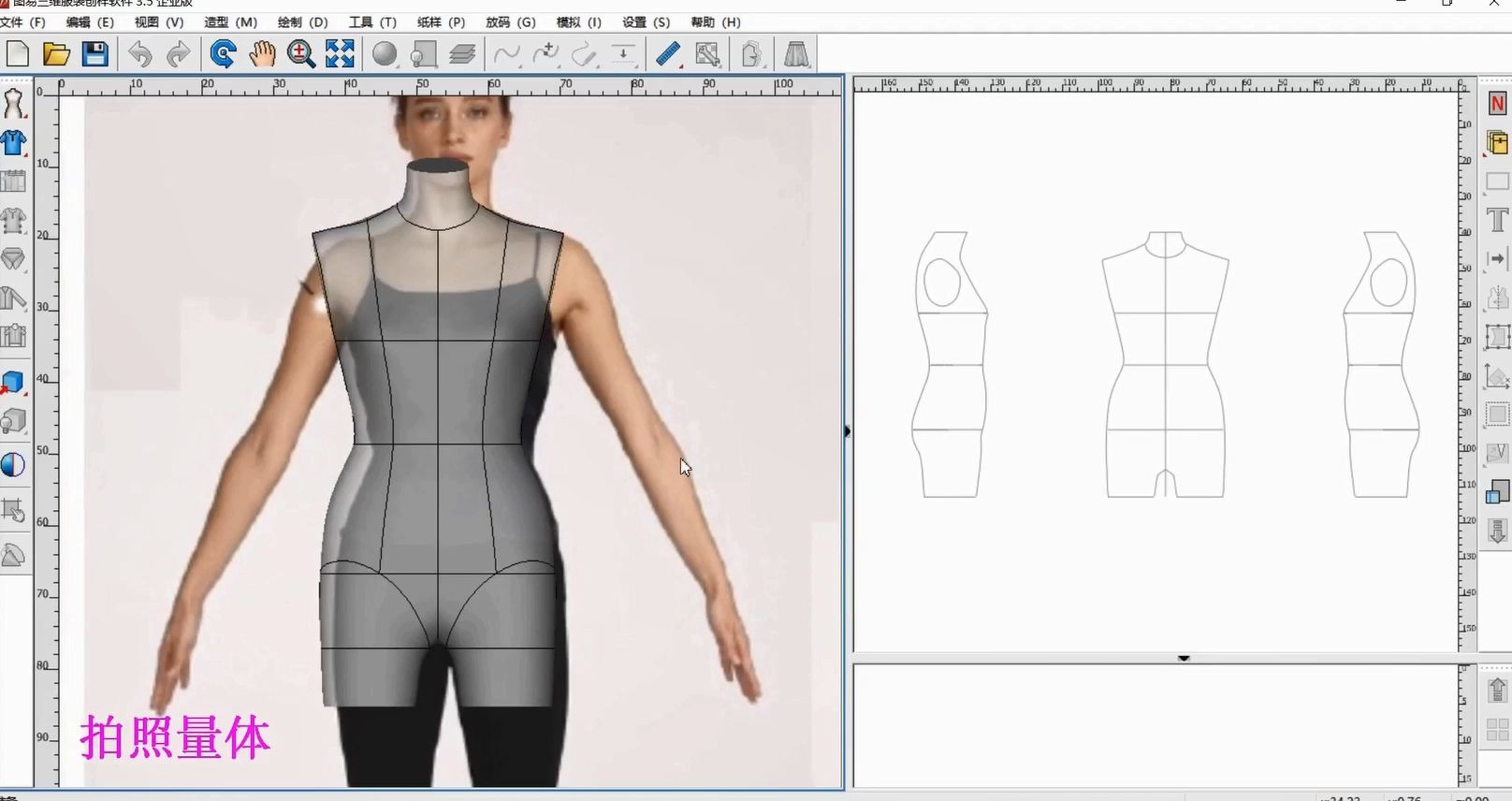Select the sleeve jacket icon in left sidebar
The image size is (1512, 801).
pos(13,298)
